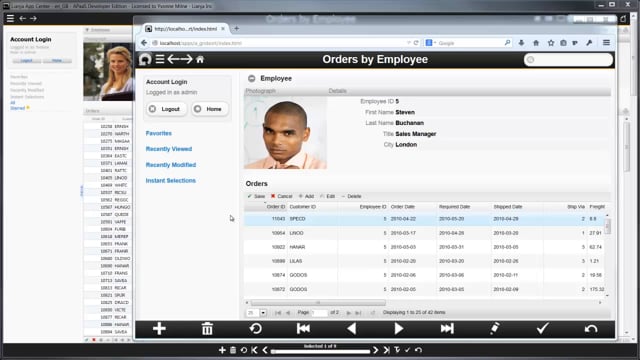Click browser back button in Firefox address bar
This screenshot has width=640, height=360.
[x=144, y=43]
